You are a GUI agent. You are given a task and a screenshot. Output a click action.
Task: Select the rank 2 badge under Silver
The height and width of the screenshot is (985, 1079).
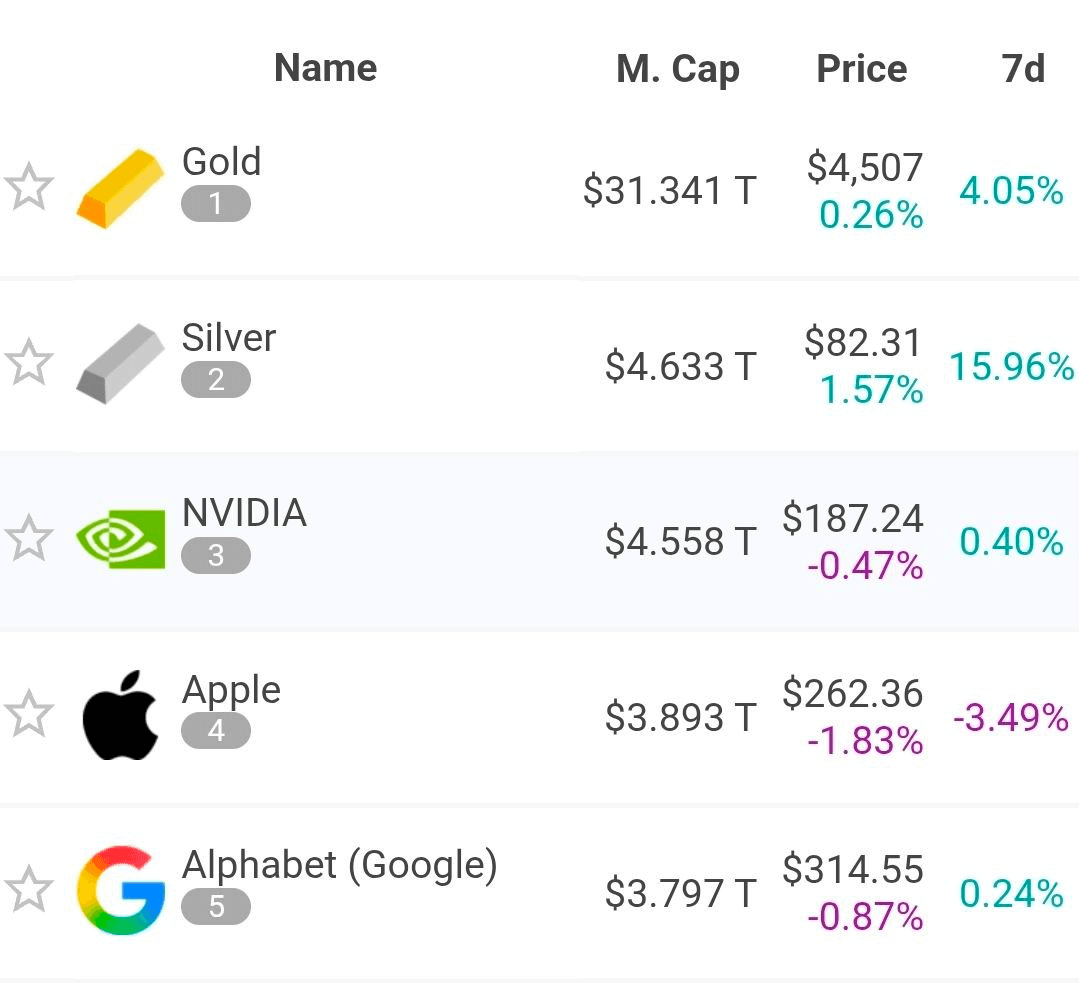pos(216,380)
